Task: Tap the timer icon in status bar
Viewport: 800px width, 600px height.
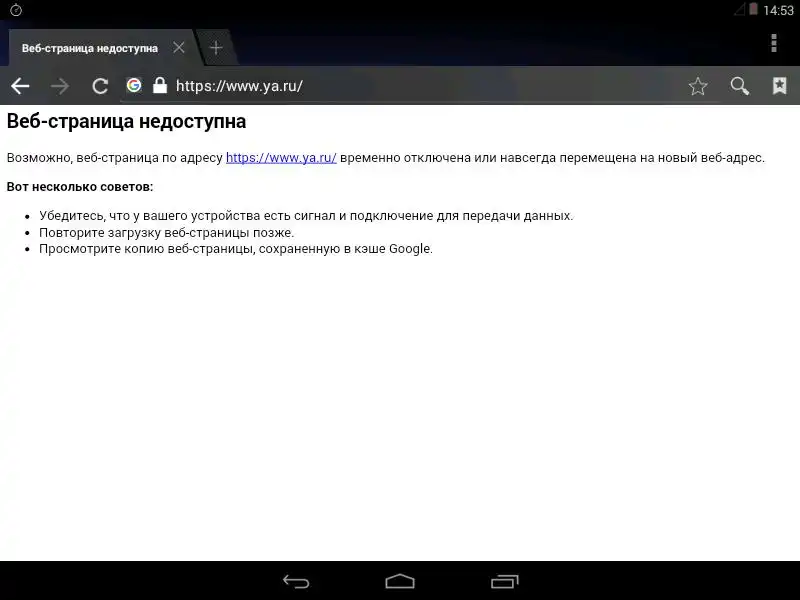Action: click(16, 10)
